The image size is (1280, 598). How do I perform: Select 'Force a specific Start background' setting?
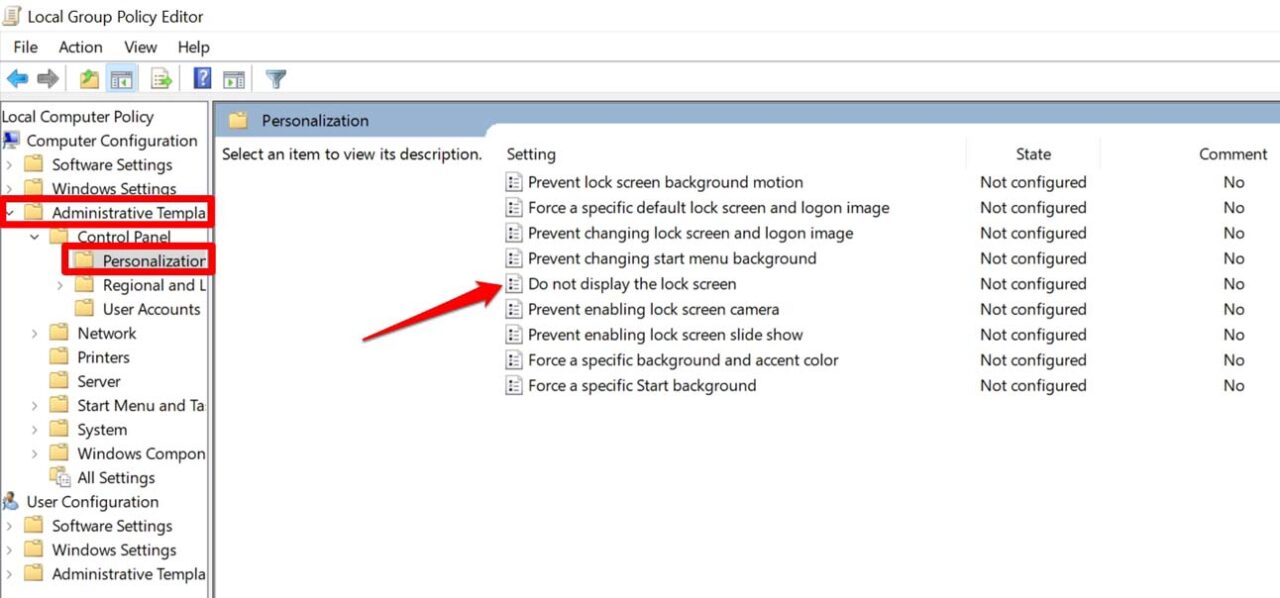click(x=642, y=386)
